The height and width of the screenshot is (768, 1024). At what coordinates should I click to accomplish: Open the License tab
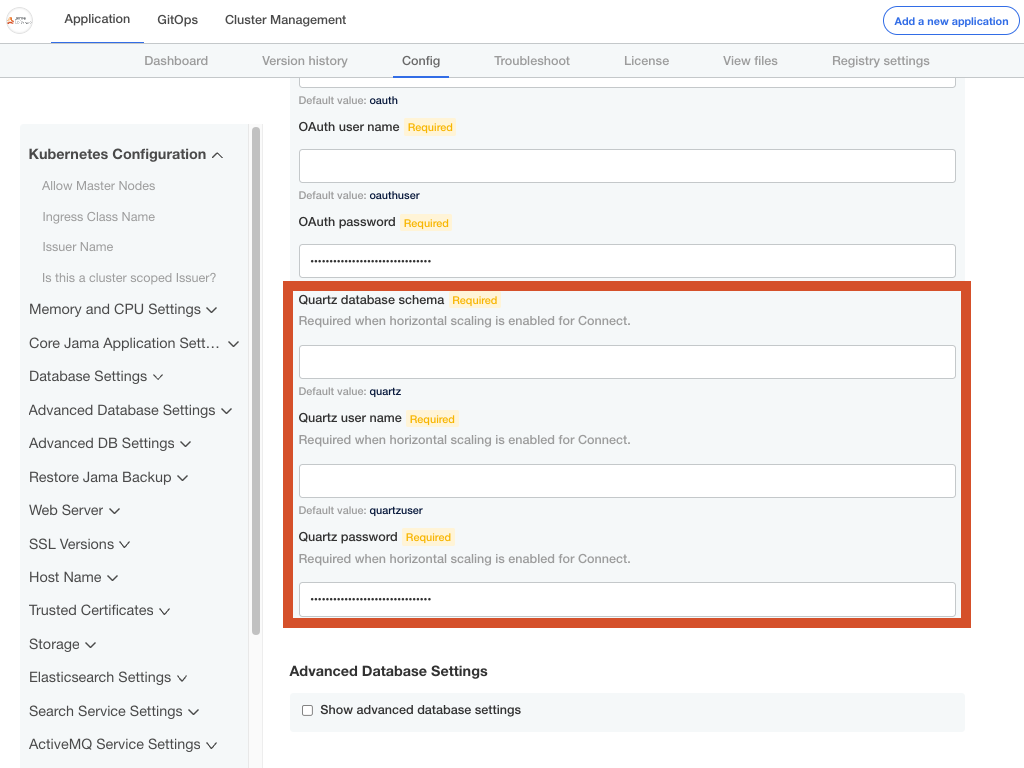click(647, 61)
